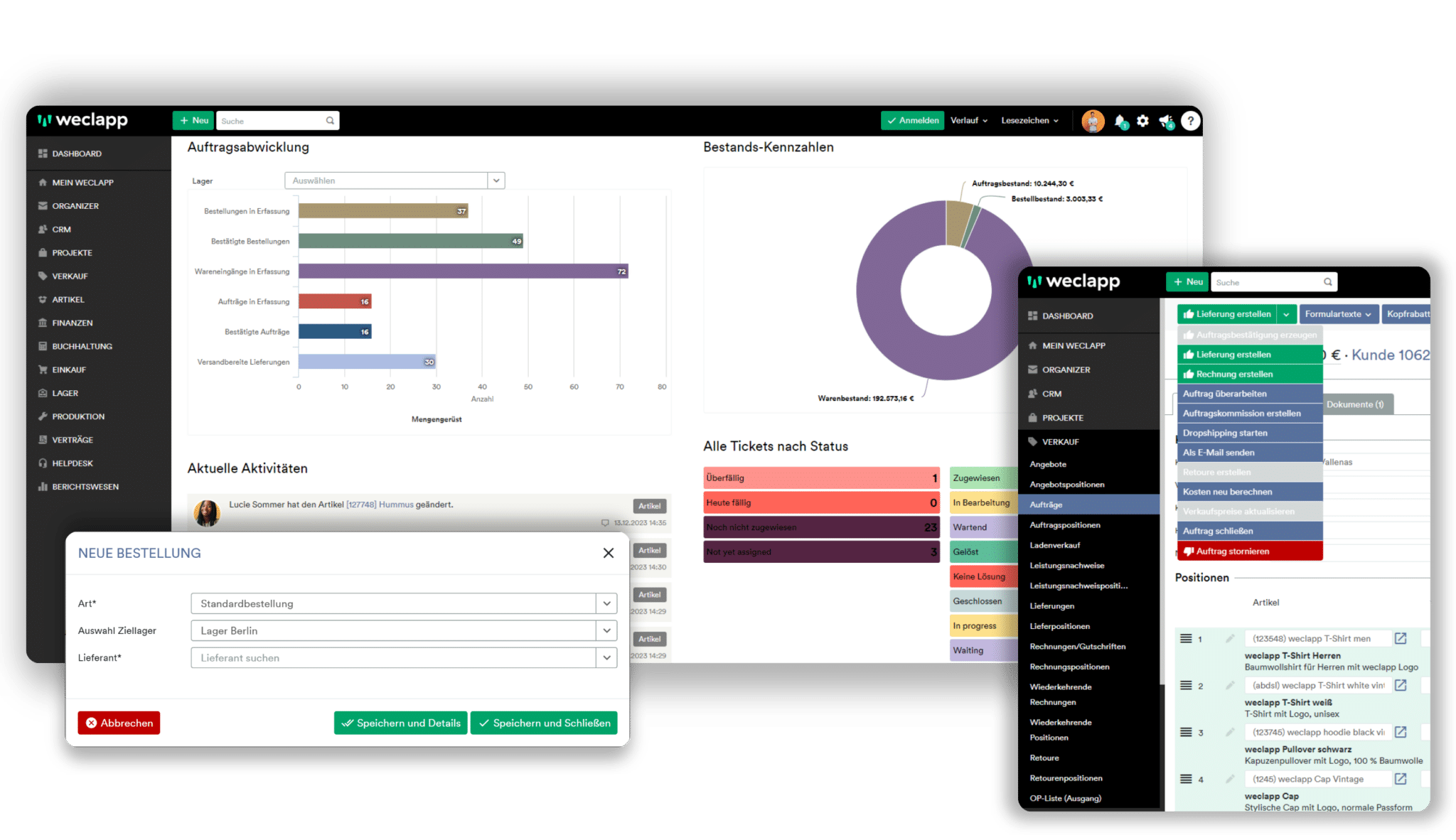Click the Abbrechen button
The width and height of the screenshot is (1456, 840).
point(119,723)
